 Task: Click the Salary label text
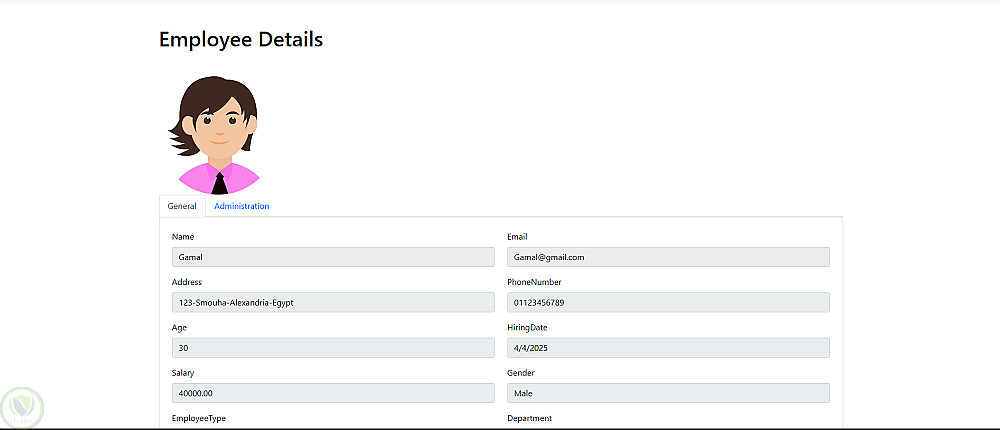tap(183, 373)
